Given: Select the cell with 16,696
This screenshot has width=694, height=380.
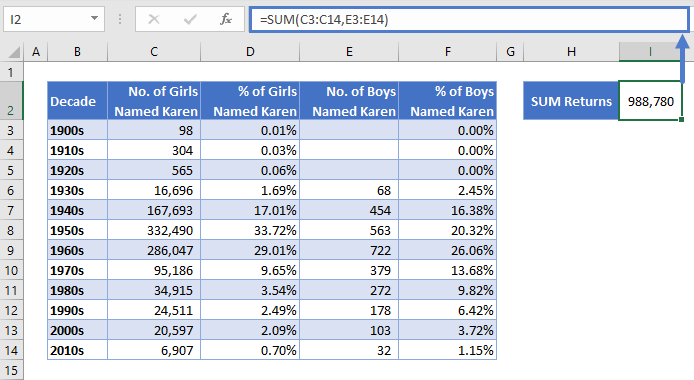Looking at the screenshot, I should click(x=154, y=191).
